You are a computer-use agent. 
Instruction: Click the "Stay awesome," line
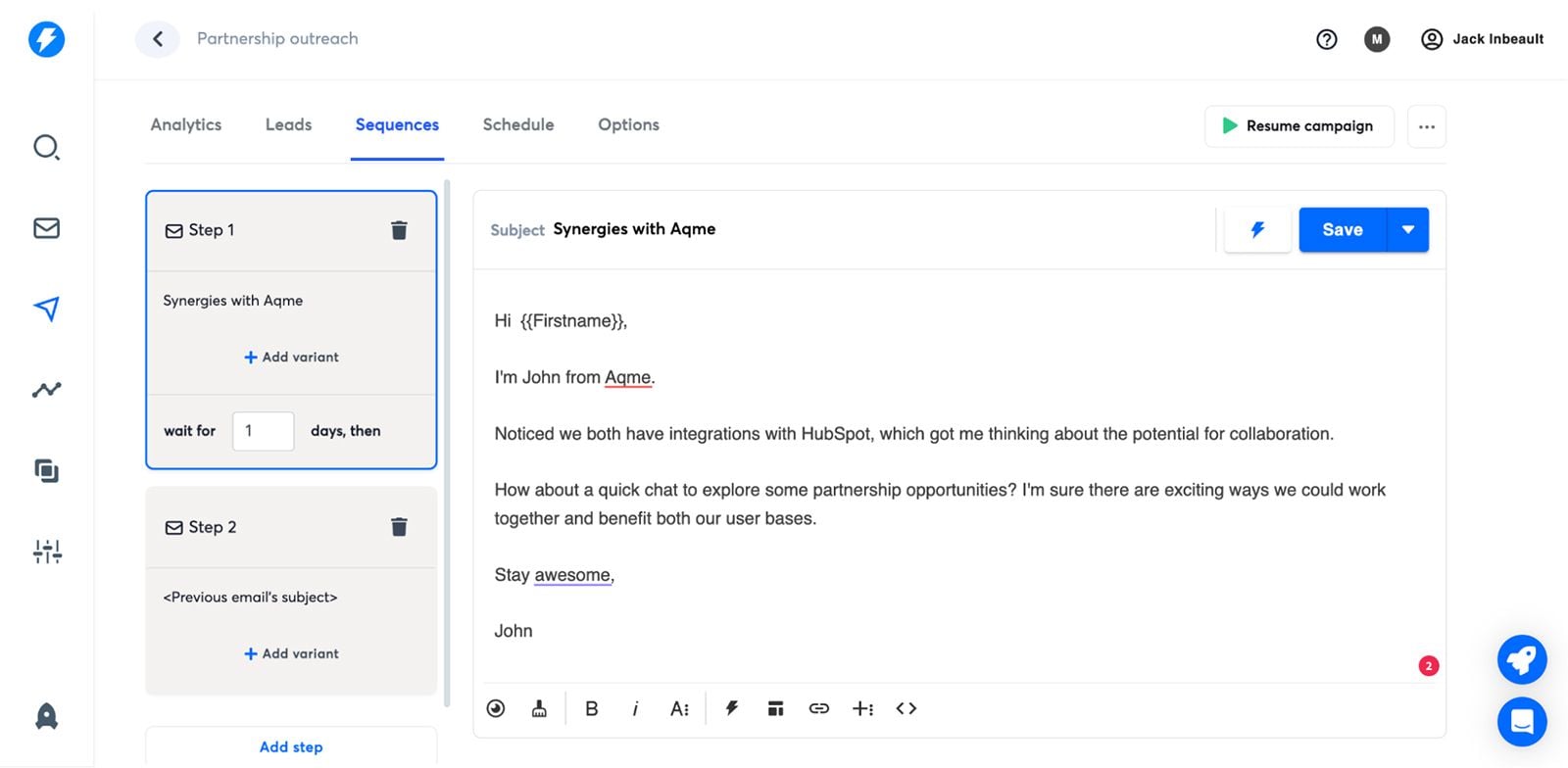(x=554, y=576)
